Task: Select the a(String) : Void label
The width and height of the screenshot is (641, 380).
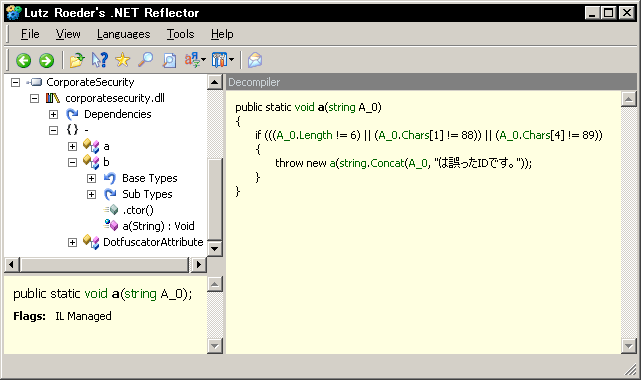Action: [x=159, y=226]
